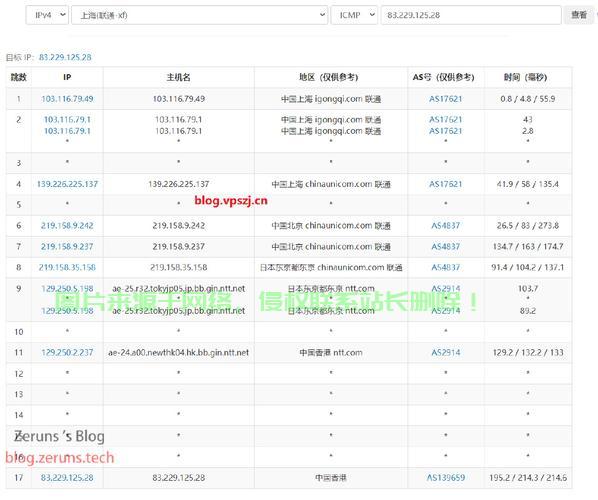Open the 上海(联通-xf) node dropdown

coord(199,15)
